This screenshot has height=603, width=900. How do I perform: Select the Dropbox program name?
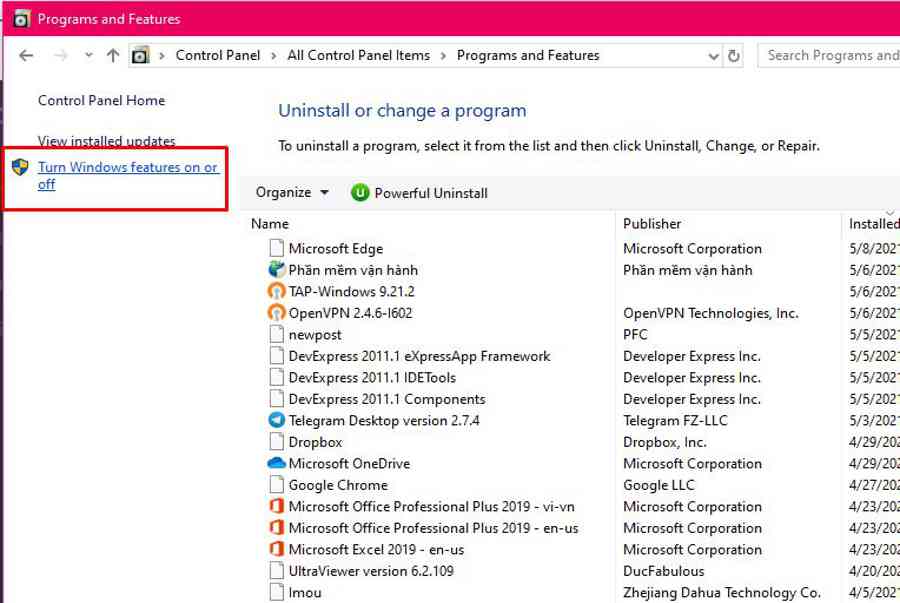(x=315, y=442)
